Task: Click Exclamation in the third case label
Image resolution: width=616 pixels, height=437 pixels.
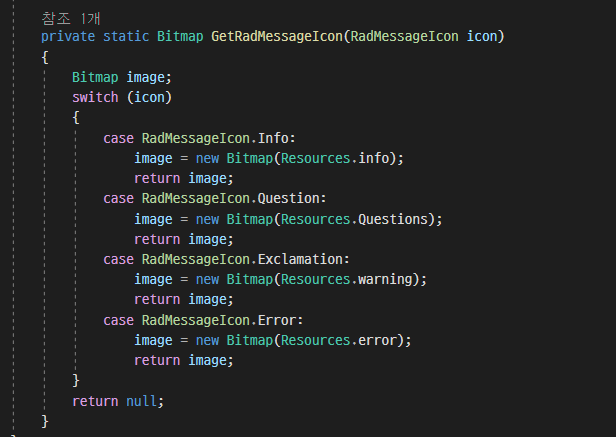Action: click(x=304, y=259)
